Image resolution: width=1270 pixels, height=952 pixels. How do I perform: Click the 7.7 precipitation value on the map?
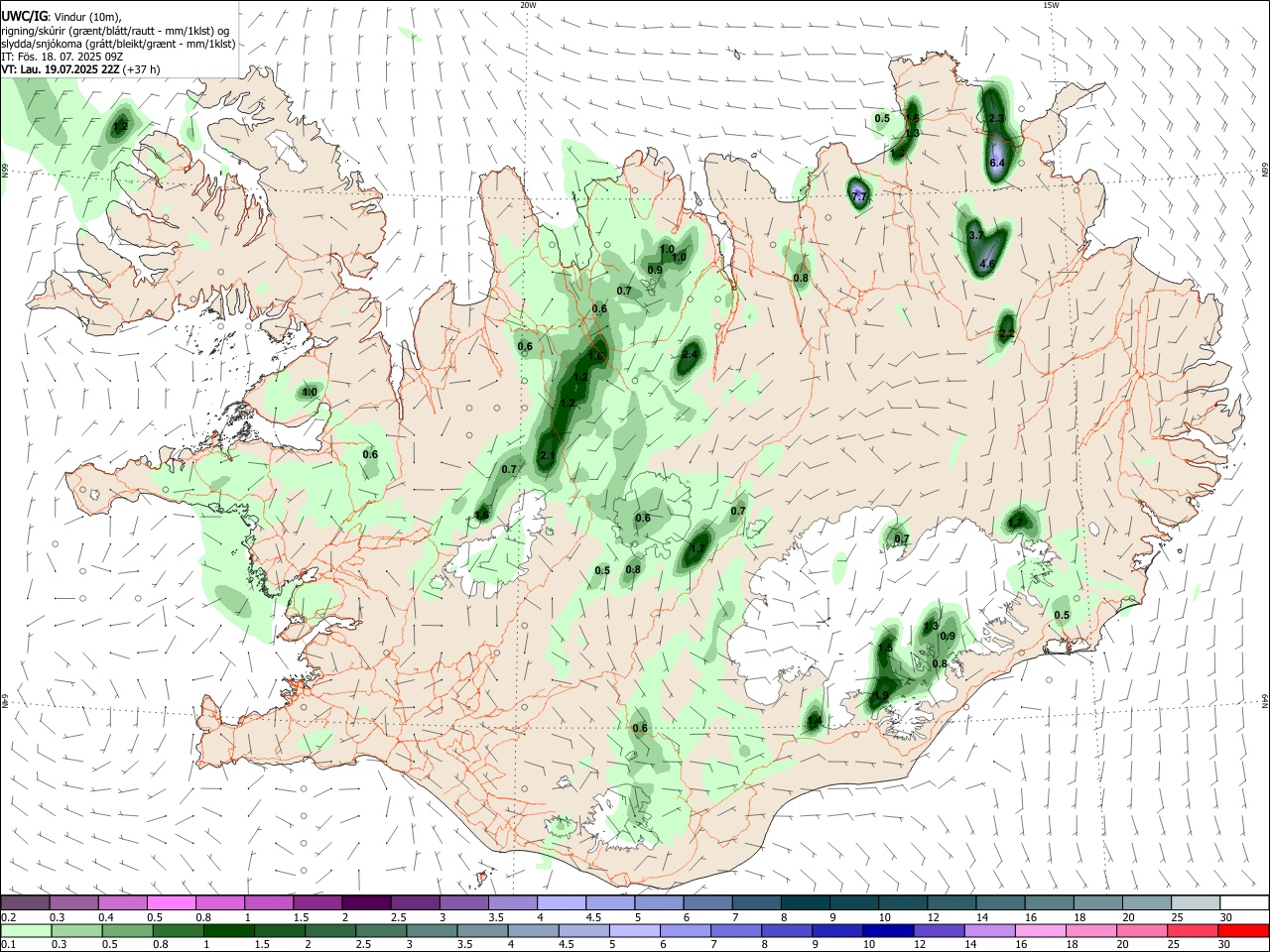(859, 197)
